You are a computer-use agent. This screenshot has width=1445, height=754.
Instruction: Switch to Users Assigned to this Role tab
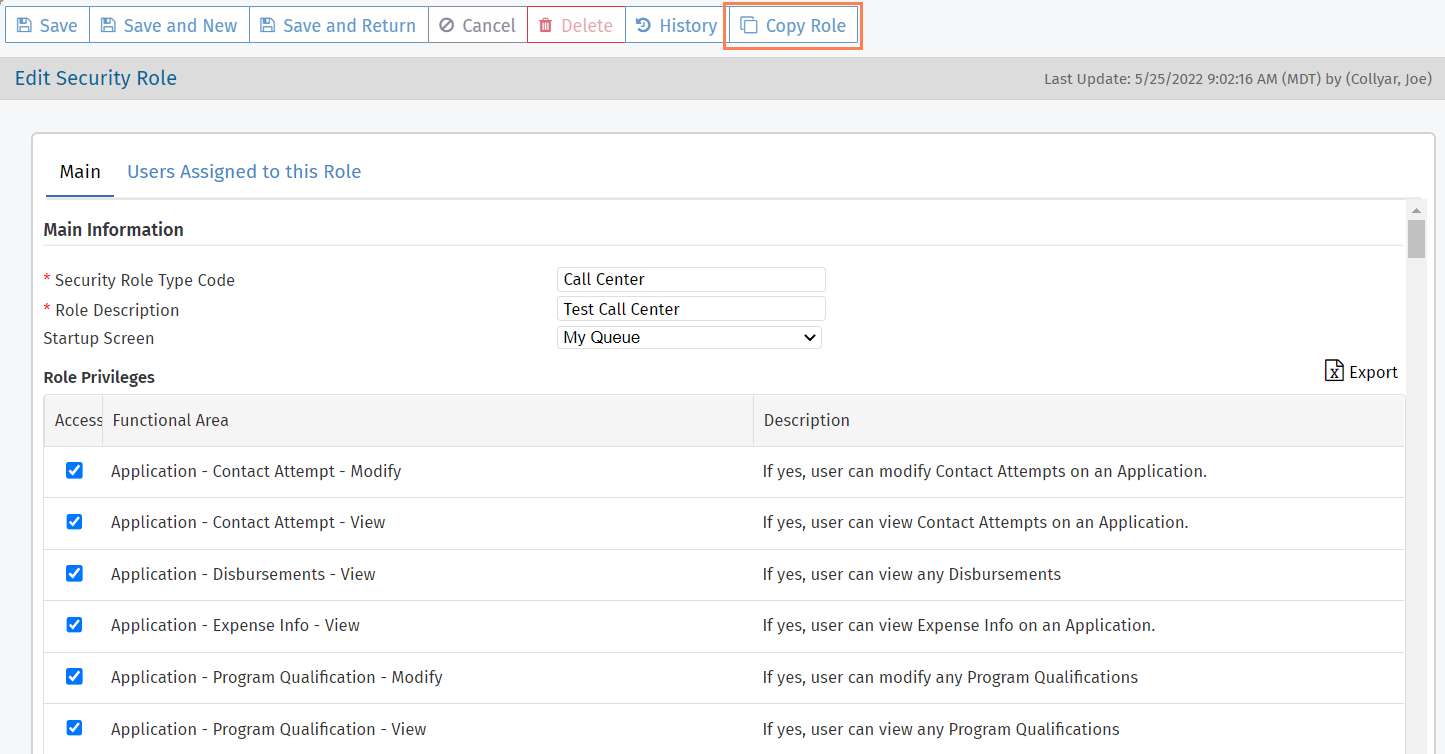[244, 172]
